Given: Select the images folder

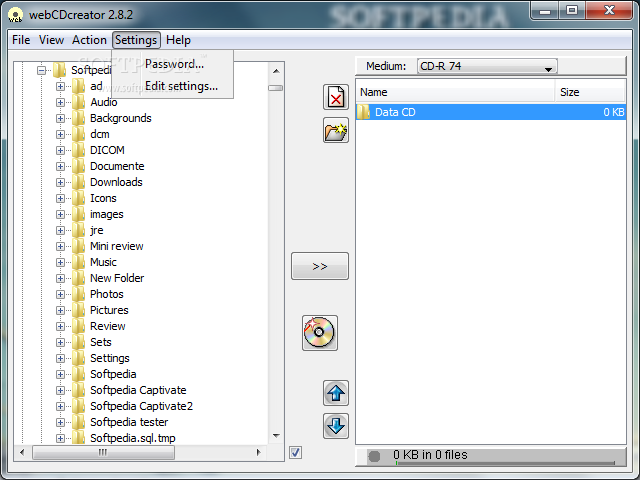Looking at the screenshot, I should click(107, 214).
